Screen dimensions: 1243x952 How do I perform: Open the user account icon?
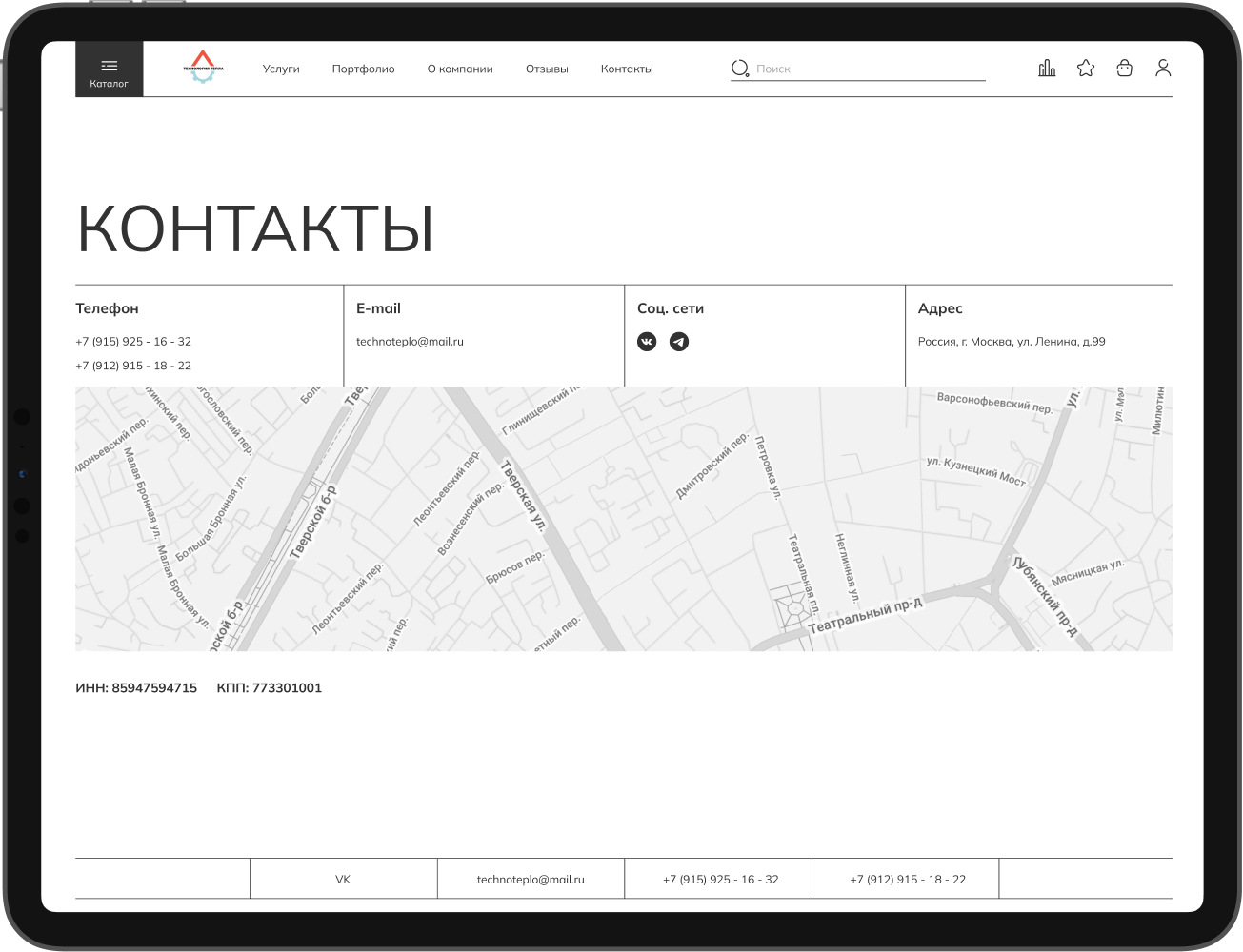pos(1163,68)
